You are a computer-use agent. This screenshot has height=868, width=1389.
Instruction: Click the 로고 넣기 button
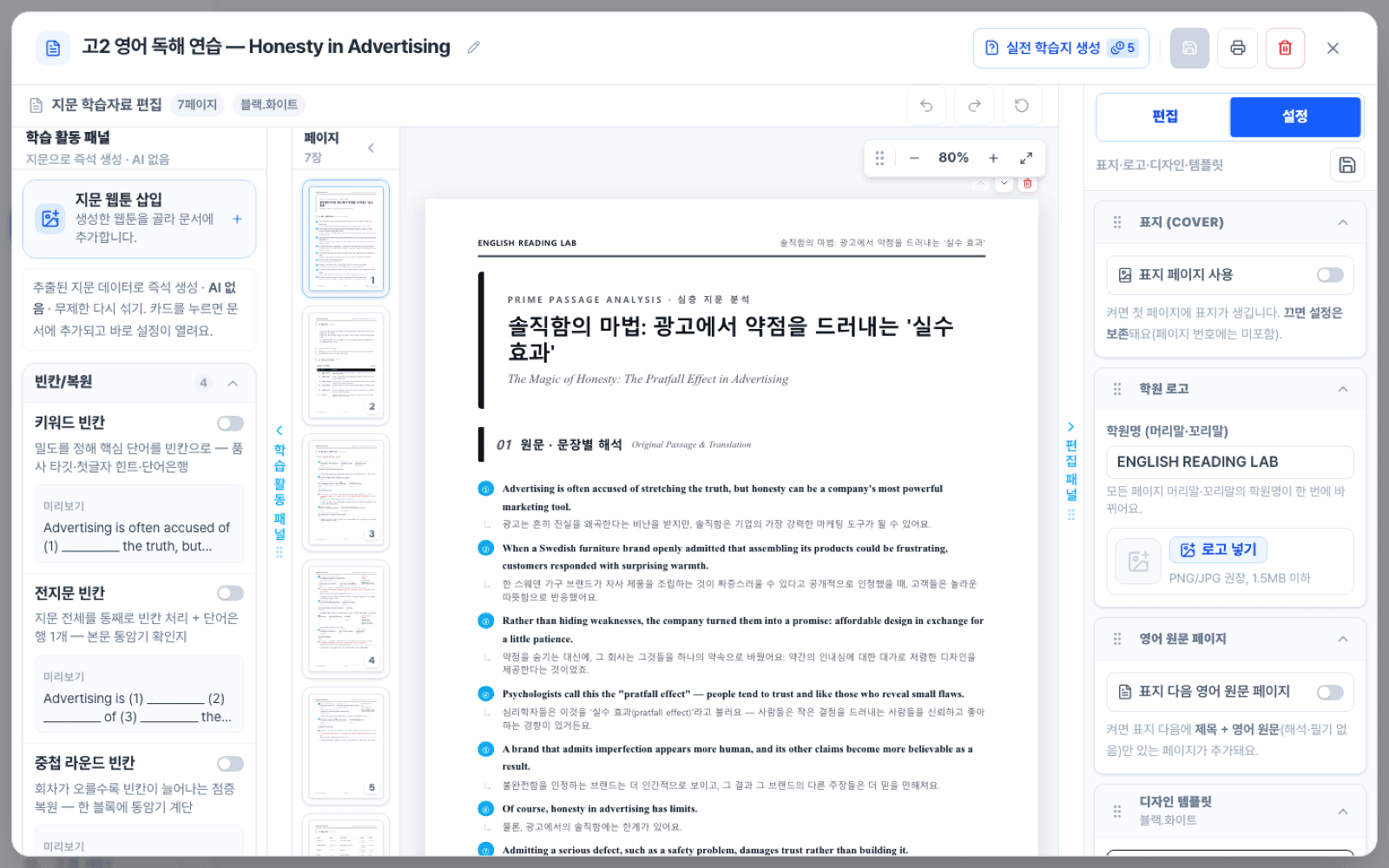point(1218,549)
